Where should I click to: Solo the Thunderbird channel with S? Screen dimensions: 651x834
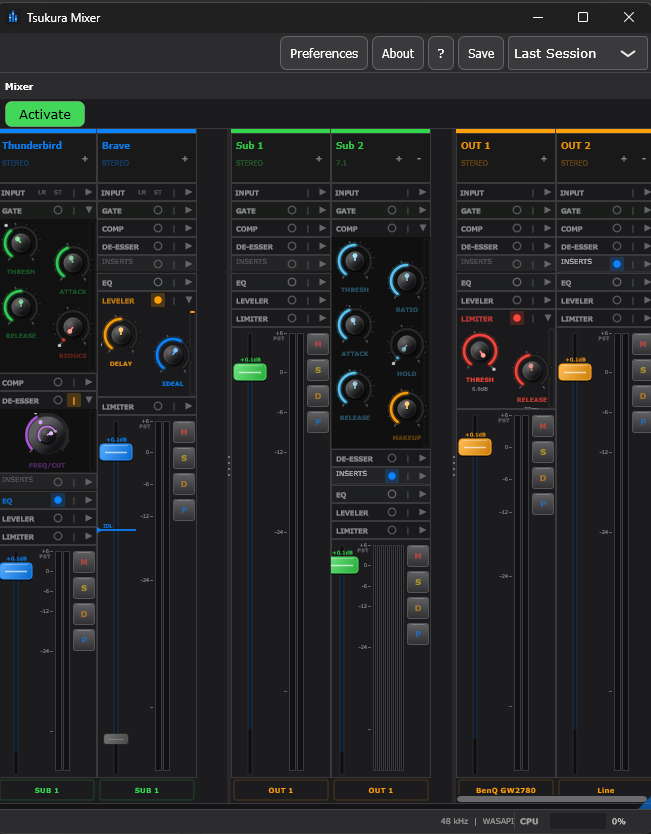(84, 588)
